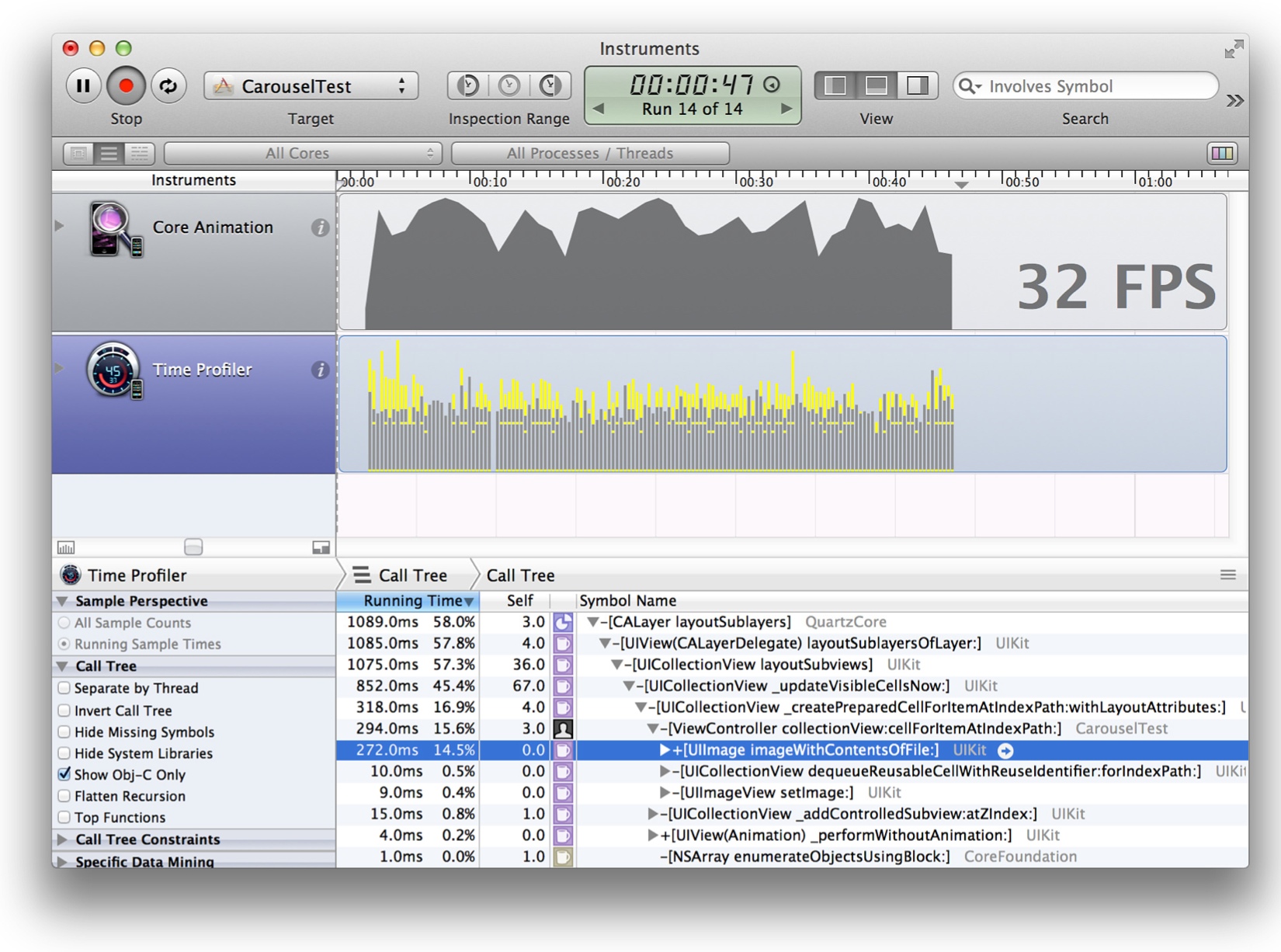This screenshot has height=952, width=1281.
Task: Enable Top Functions checkbox
Action: click(x=64, y=817)
